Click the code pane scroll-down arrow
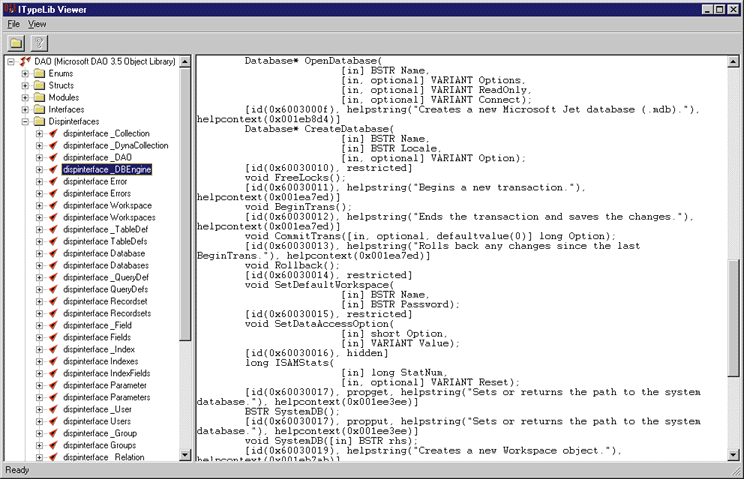Image resolution: width=744 pixels, height=479 pixels. [x=730, y=454]
